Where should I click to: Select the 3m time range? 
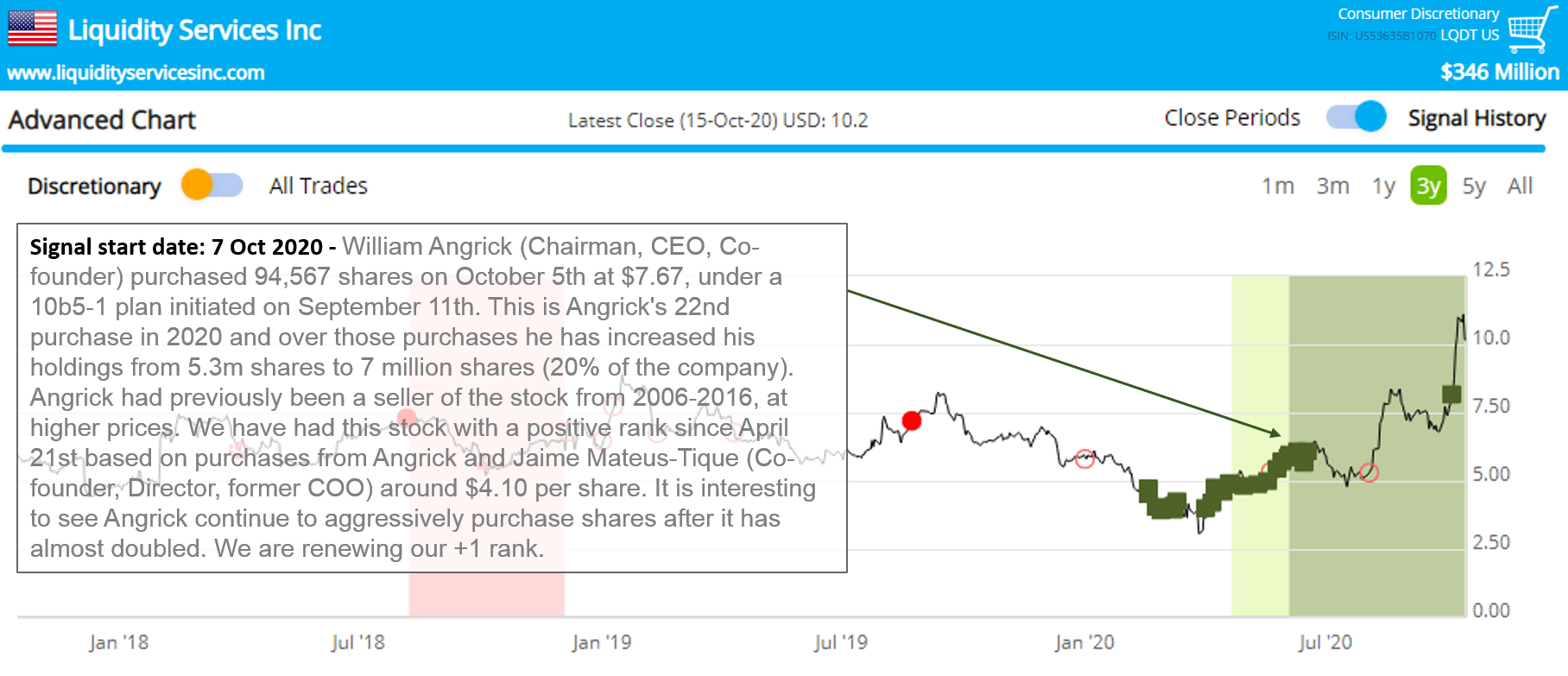pos(1332,186)
